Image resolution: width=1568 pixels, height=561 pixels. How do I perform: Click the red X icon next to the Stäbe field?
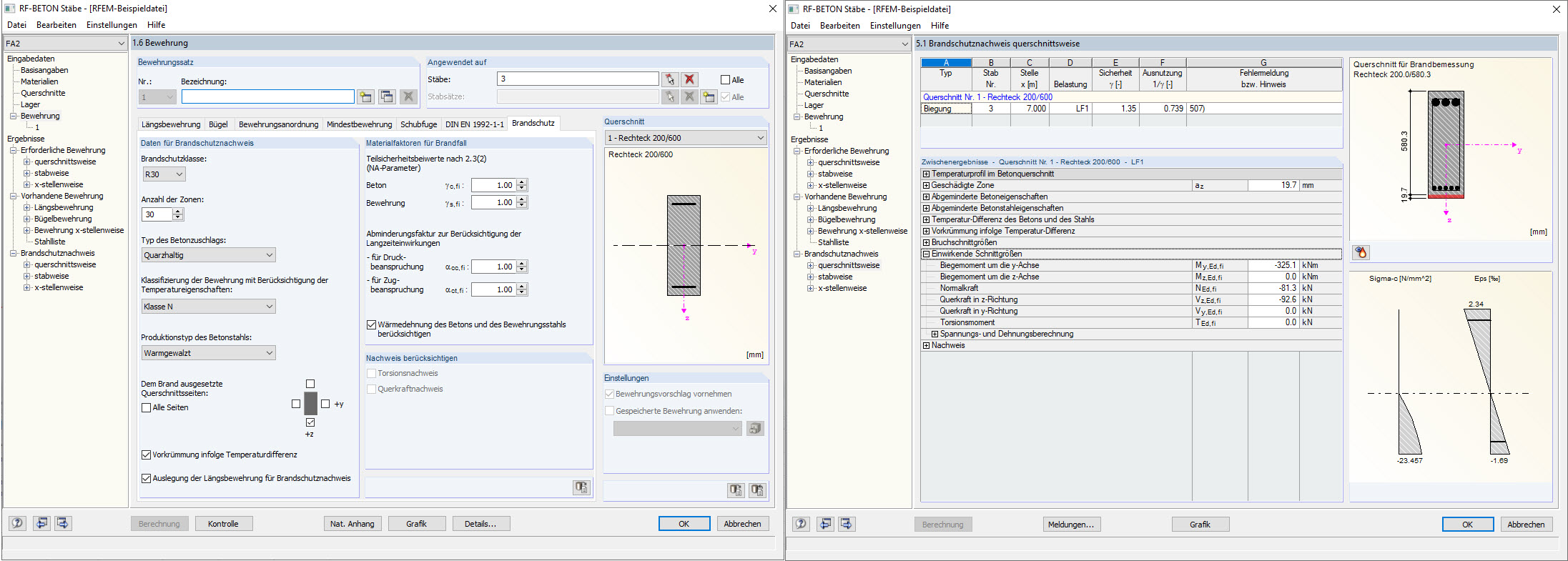[x=689, y=79]
